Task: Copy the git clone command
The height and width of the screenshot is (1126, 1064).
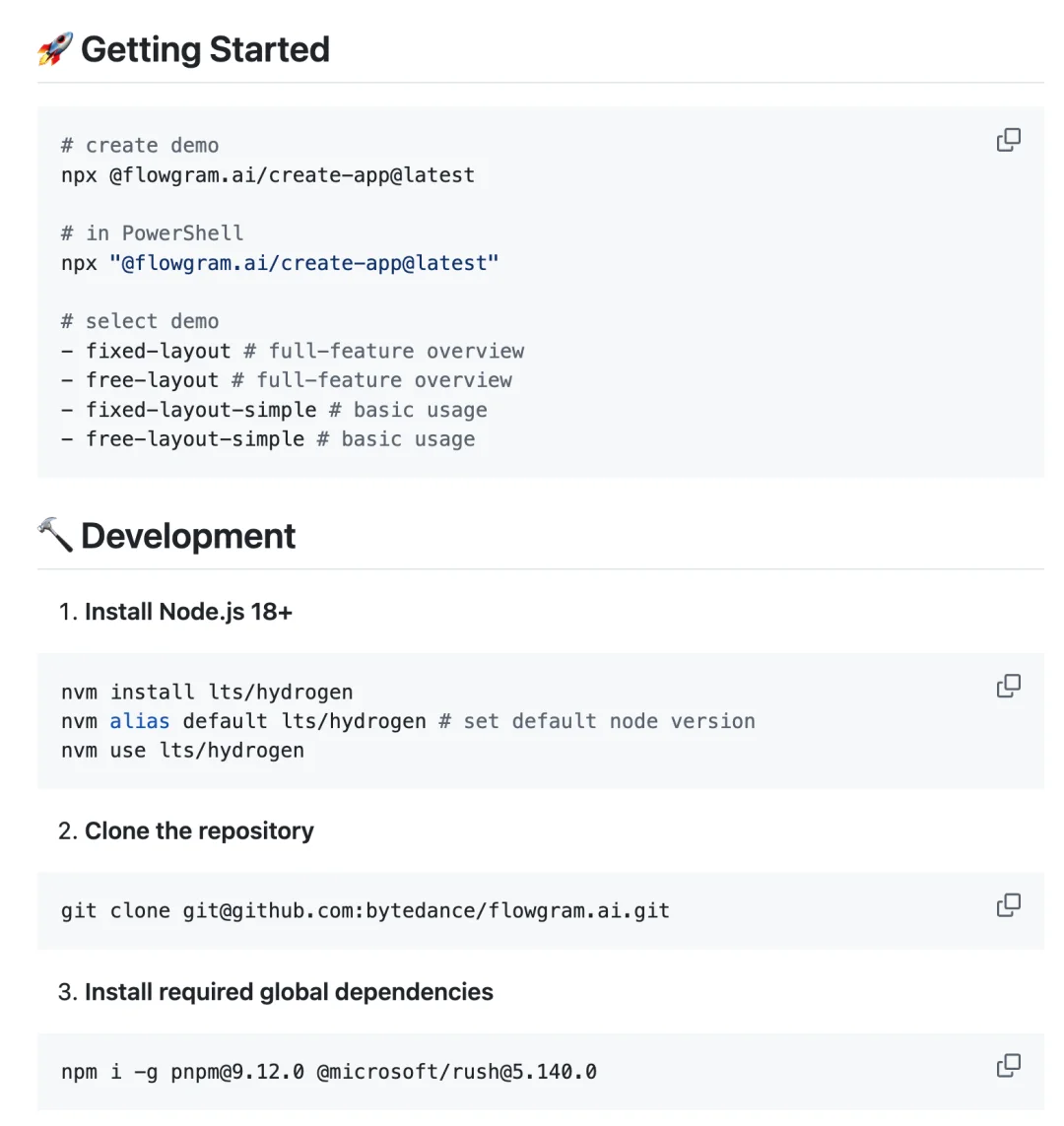Action: click(x=1008, y=904)
